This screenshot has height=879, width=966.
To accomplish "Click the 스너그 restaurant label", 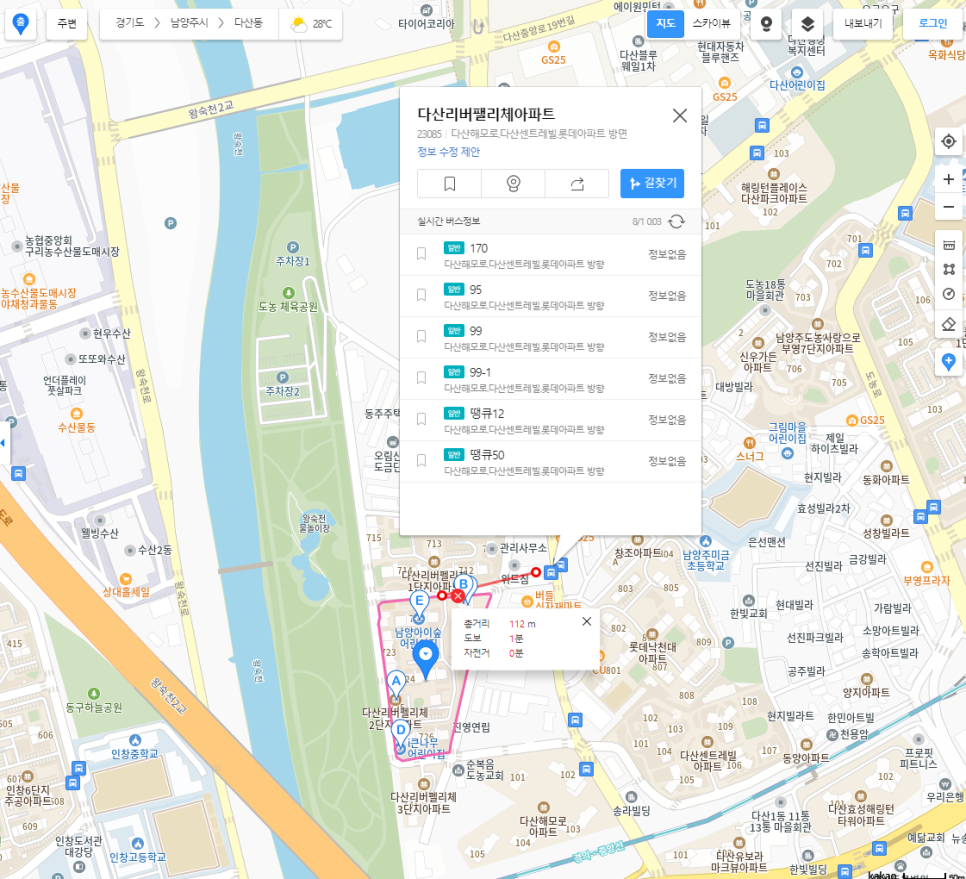I will click(x=750, y=456).
